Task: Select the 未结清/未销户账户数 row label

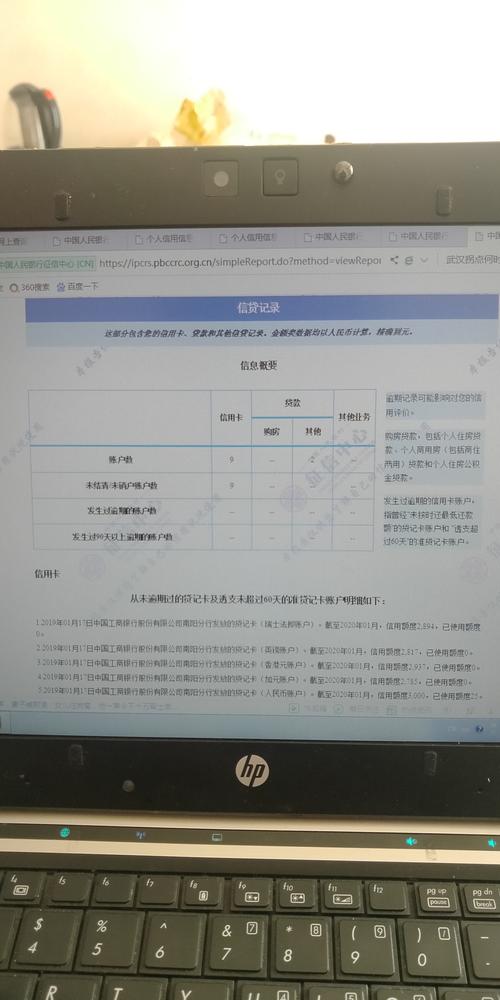Action: [122, 485]
